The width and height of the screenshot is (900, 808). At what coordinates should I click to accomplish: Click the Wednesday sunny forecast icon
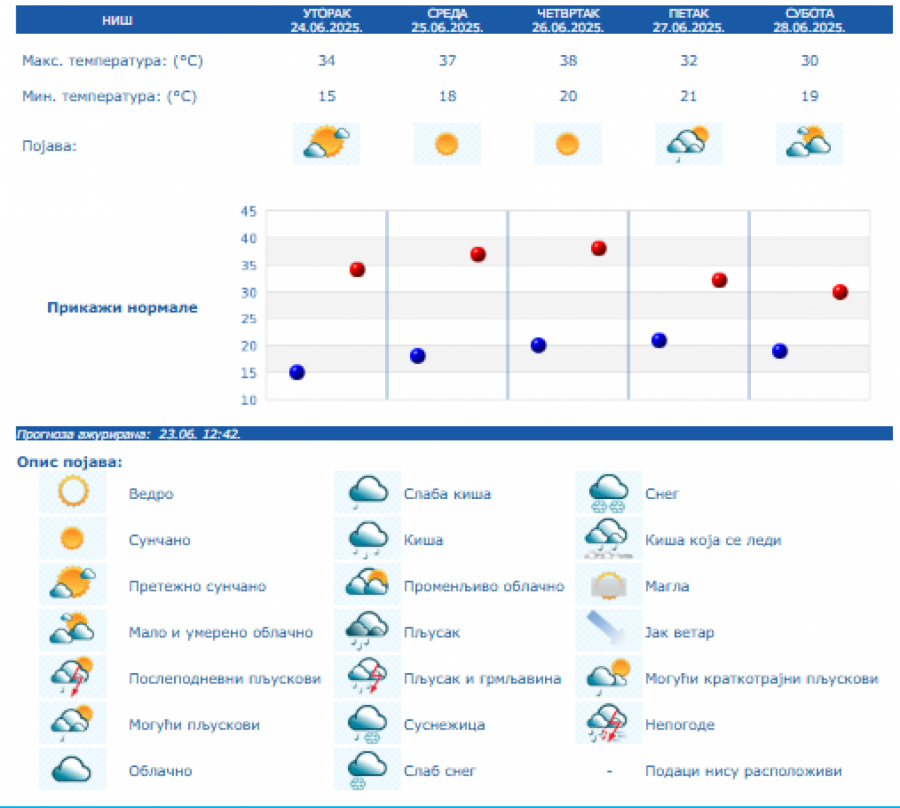click(447, 144)
